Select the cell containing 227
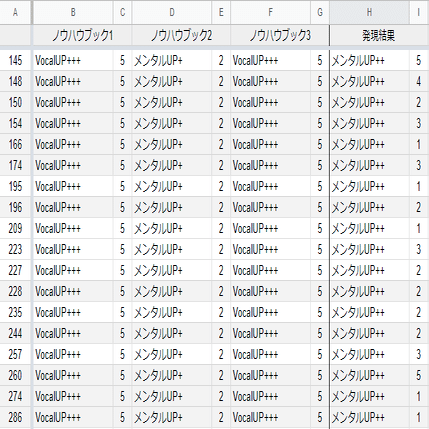Screen dimensions: 429x429 tap(15, 270)
